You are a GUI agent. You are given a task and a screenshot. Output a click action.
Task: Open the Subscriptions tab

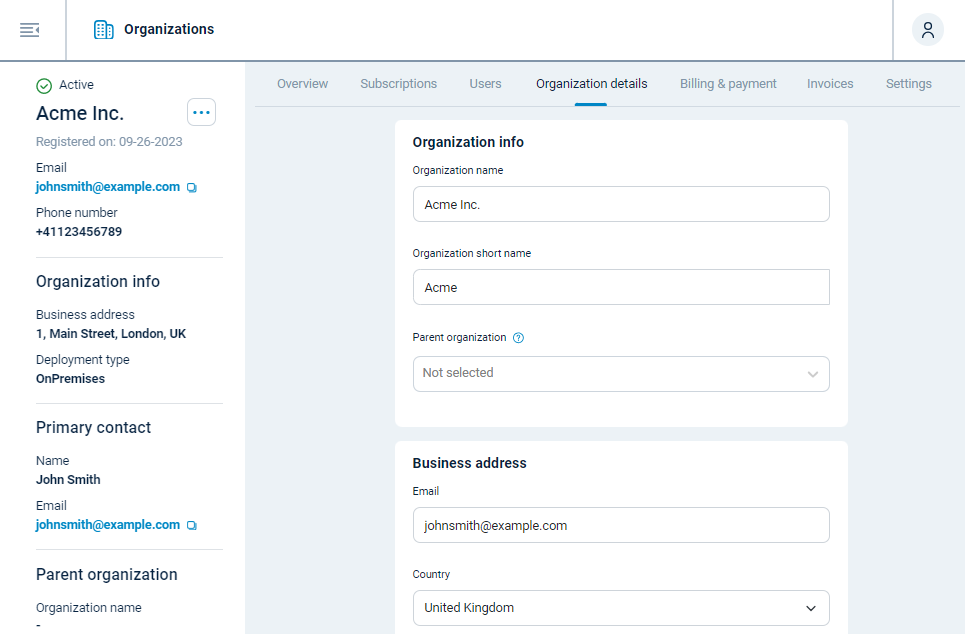(x=398, y=83)
